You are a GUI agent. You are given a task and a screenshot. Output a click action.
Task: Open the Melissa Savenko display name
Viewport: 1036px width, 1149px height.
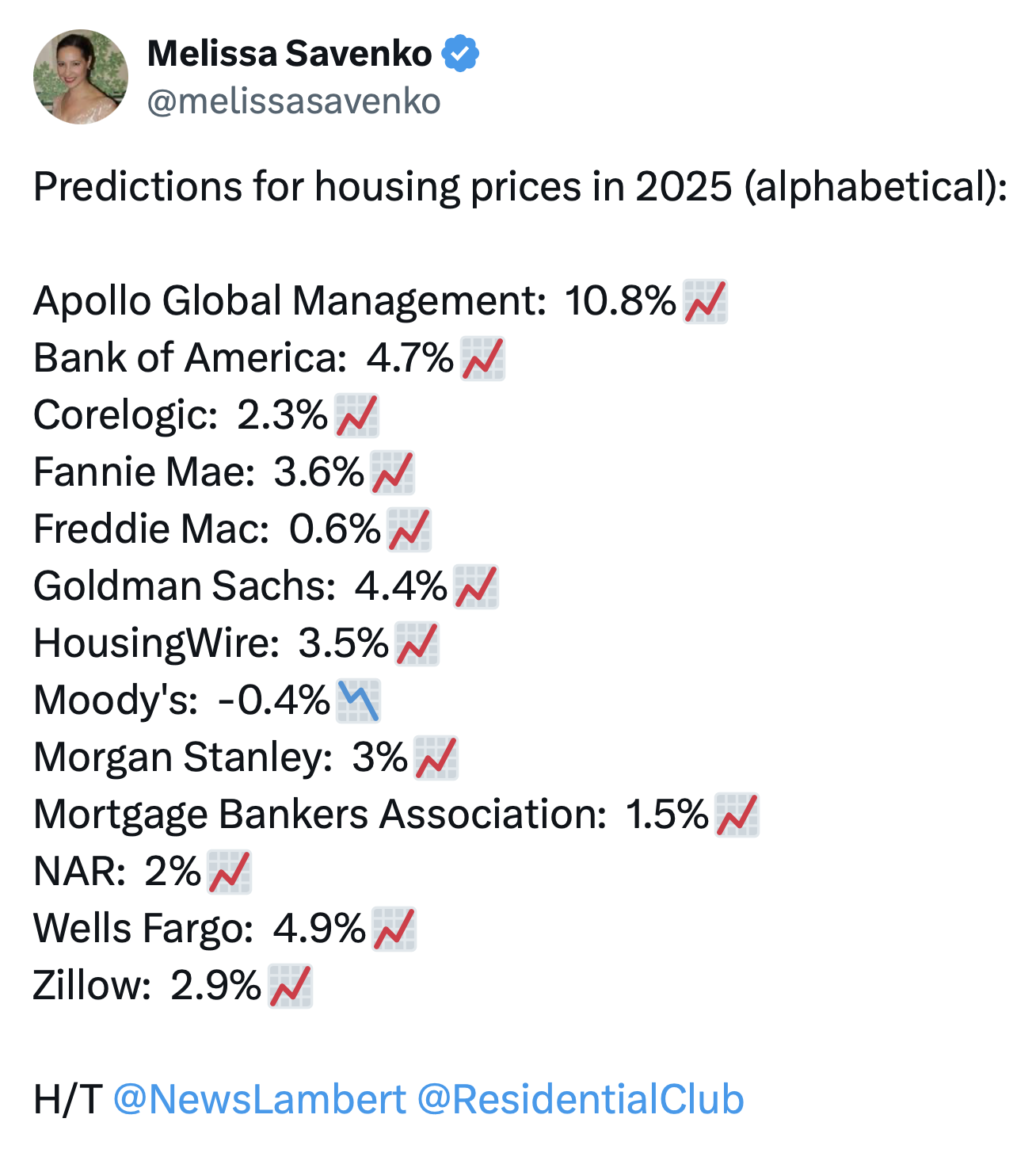click(289, 54)
